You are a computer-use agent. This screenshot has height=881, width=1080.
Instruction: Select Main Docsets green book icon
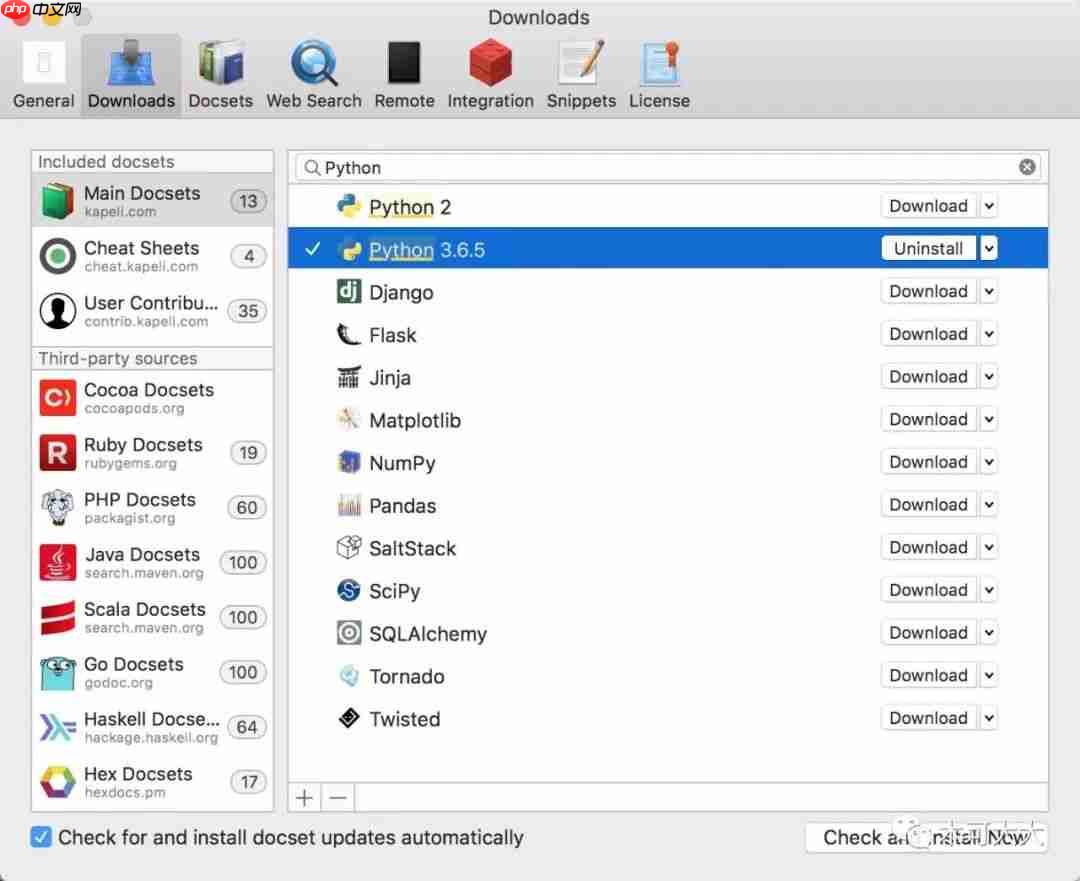pos(58,200)
